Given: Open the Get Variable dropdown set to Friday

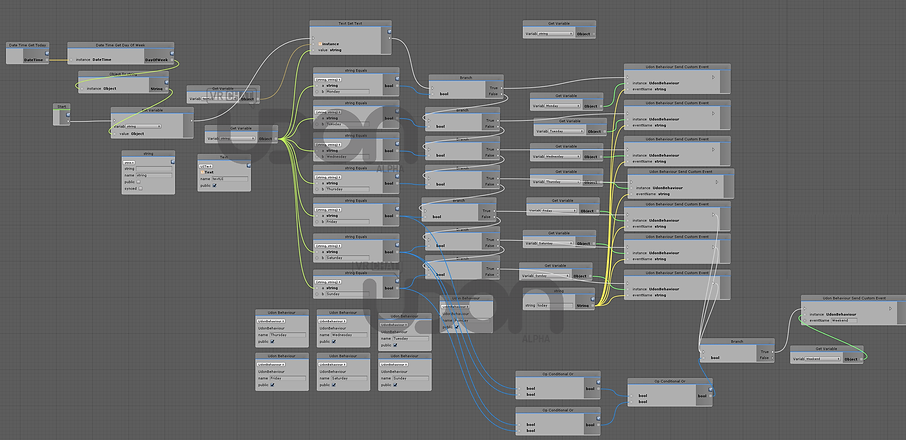Looking at the screenshot, I should coord(559,211).
